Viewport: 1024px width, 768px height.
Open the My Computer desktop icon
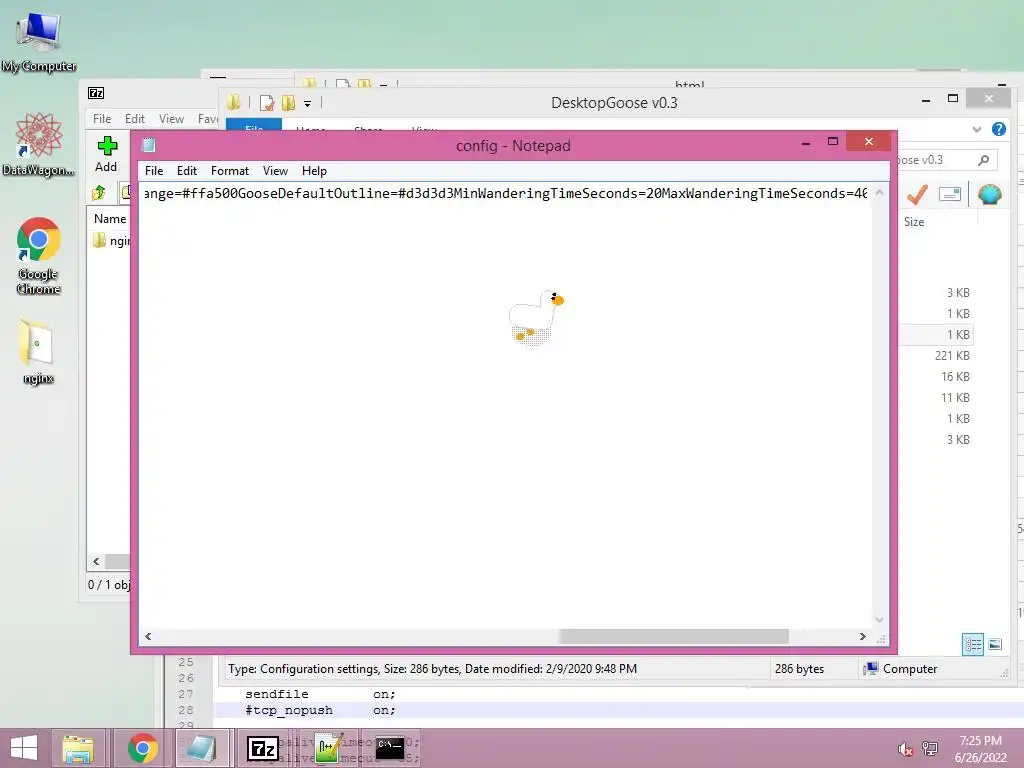pos(39,42)
